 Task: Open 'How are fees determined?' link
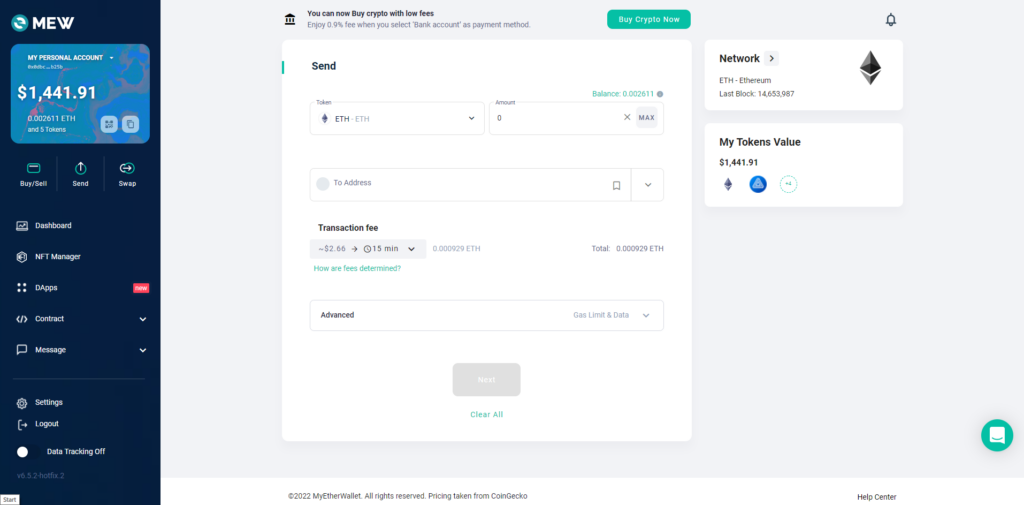pos(357,269)
